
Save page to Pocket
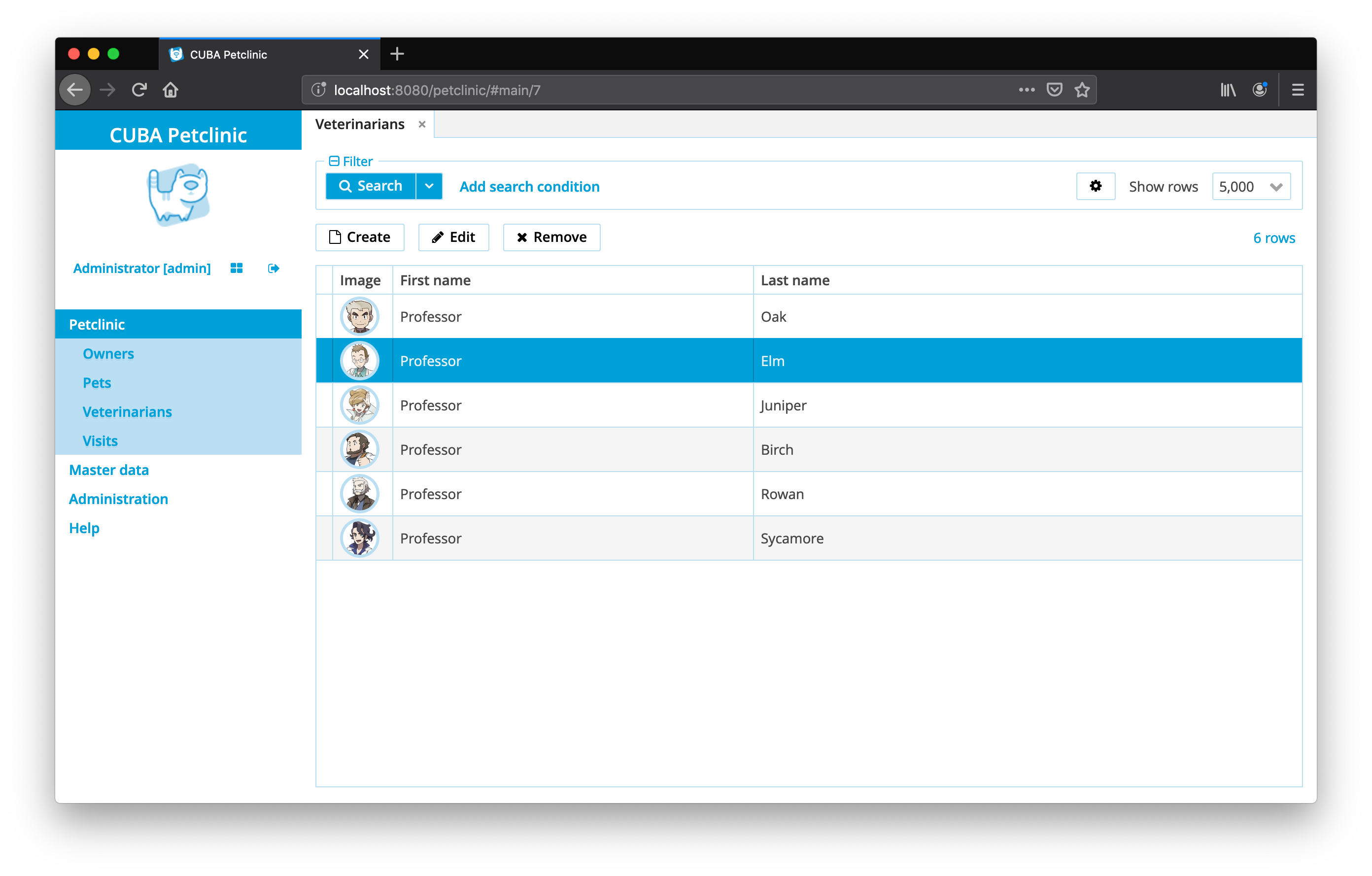pyautogui.click(x=1055, y=90)
